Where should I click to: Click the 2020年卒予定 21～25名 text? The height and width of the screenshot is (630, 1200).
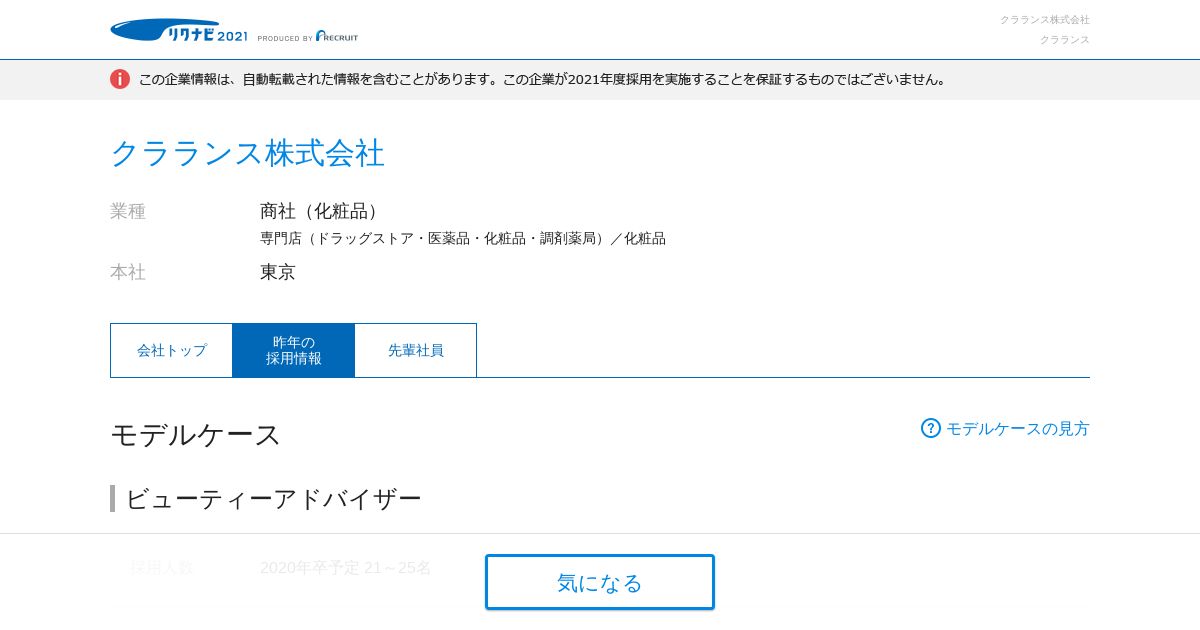click(x=346, y=567)
